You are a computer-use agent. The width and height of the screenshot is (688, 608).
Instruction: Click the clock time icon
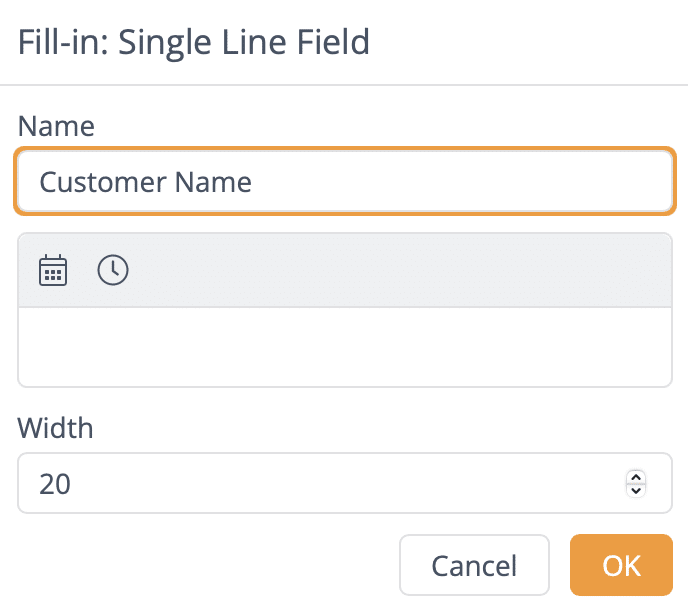(x=113, y=270)
